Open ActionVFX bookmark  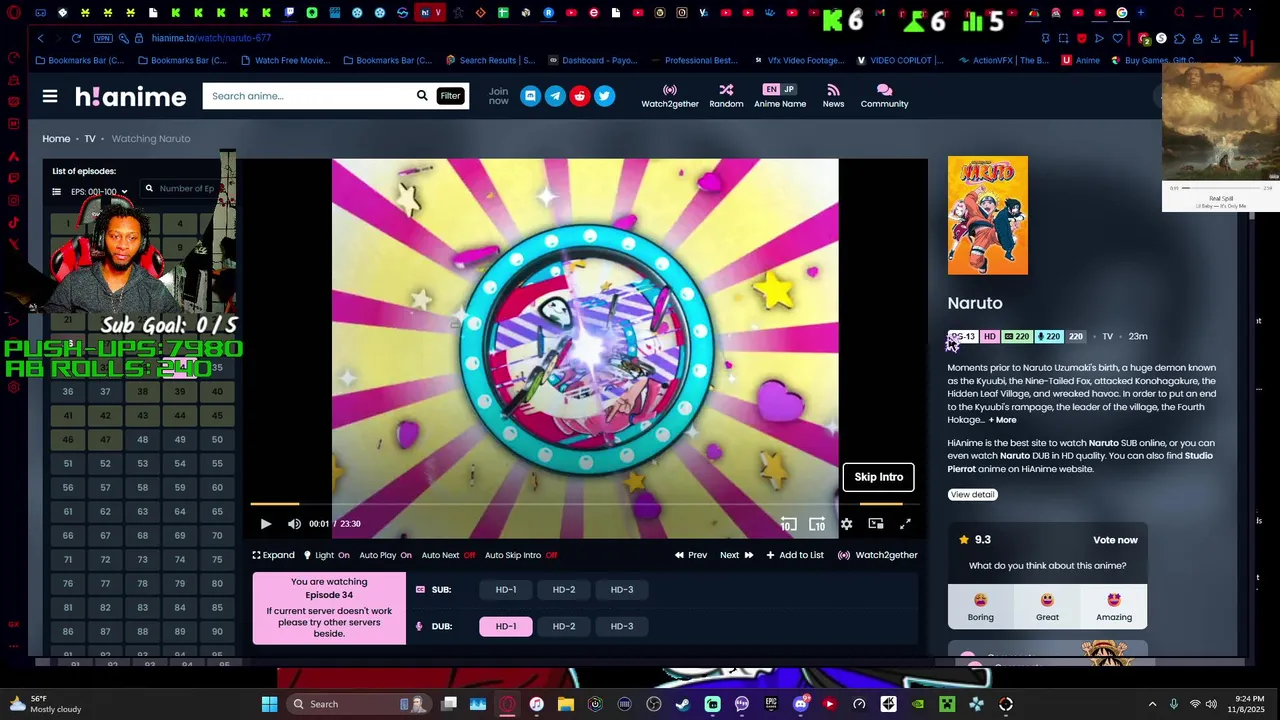pos(1004,60)
